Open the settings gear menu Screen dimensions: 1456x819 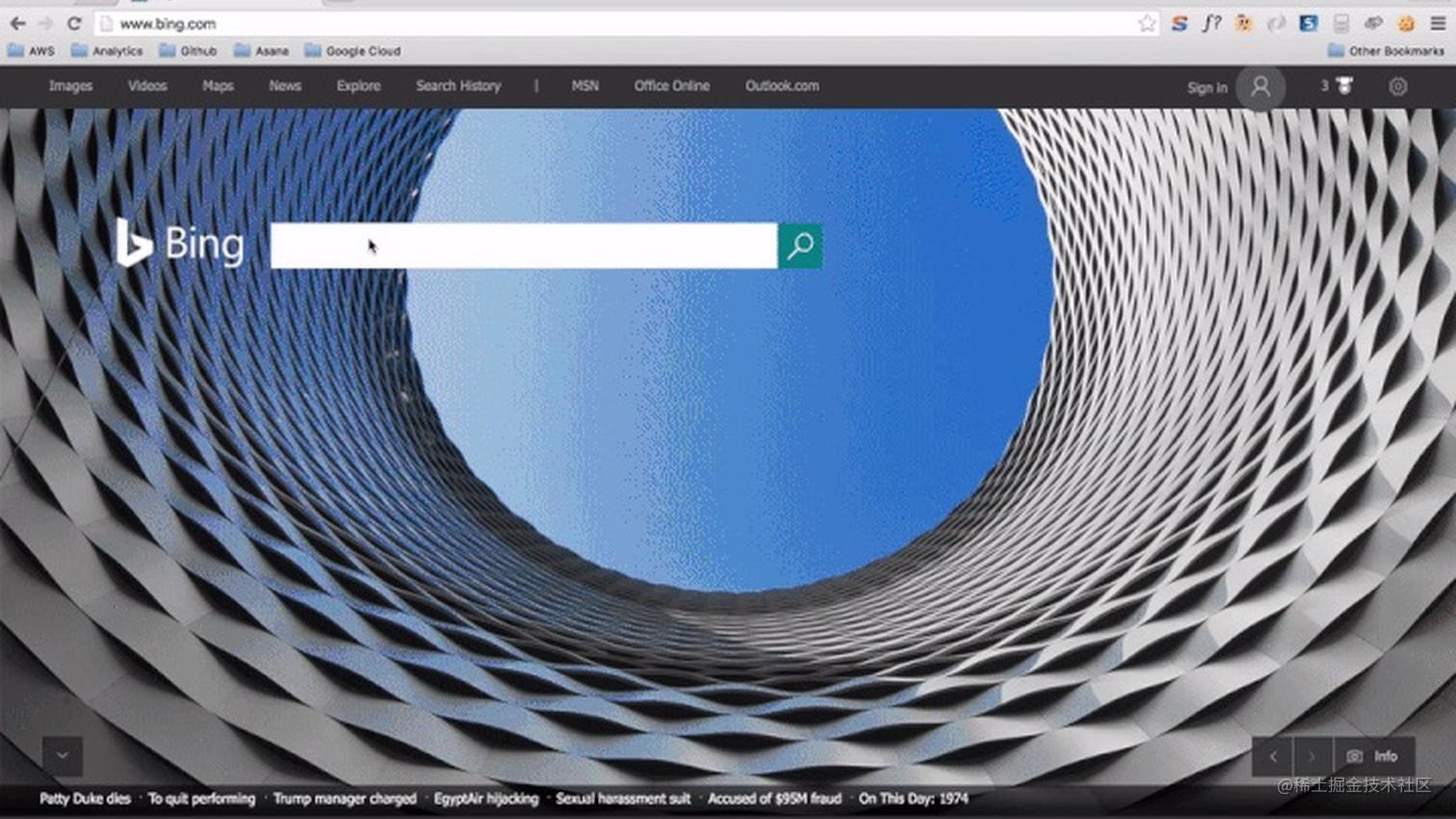click(x=1397, y=87)
